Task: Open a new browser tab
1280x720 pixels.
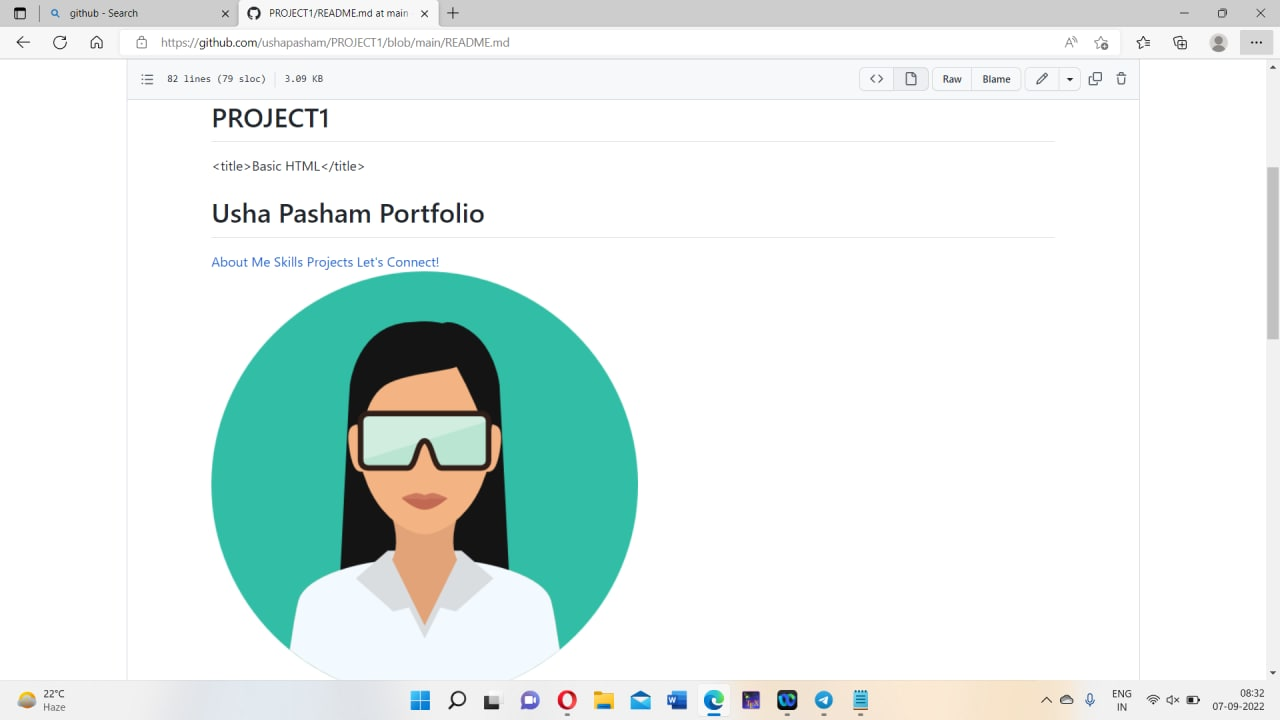Action: click(x=454, y=14)
